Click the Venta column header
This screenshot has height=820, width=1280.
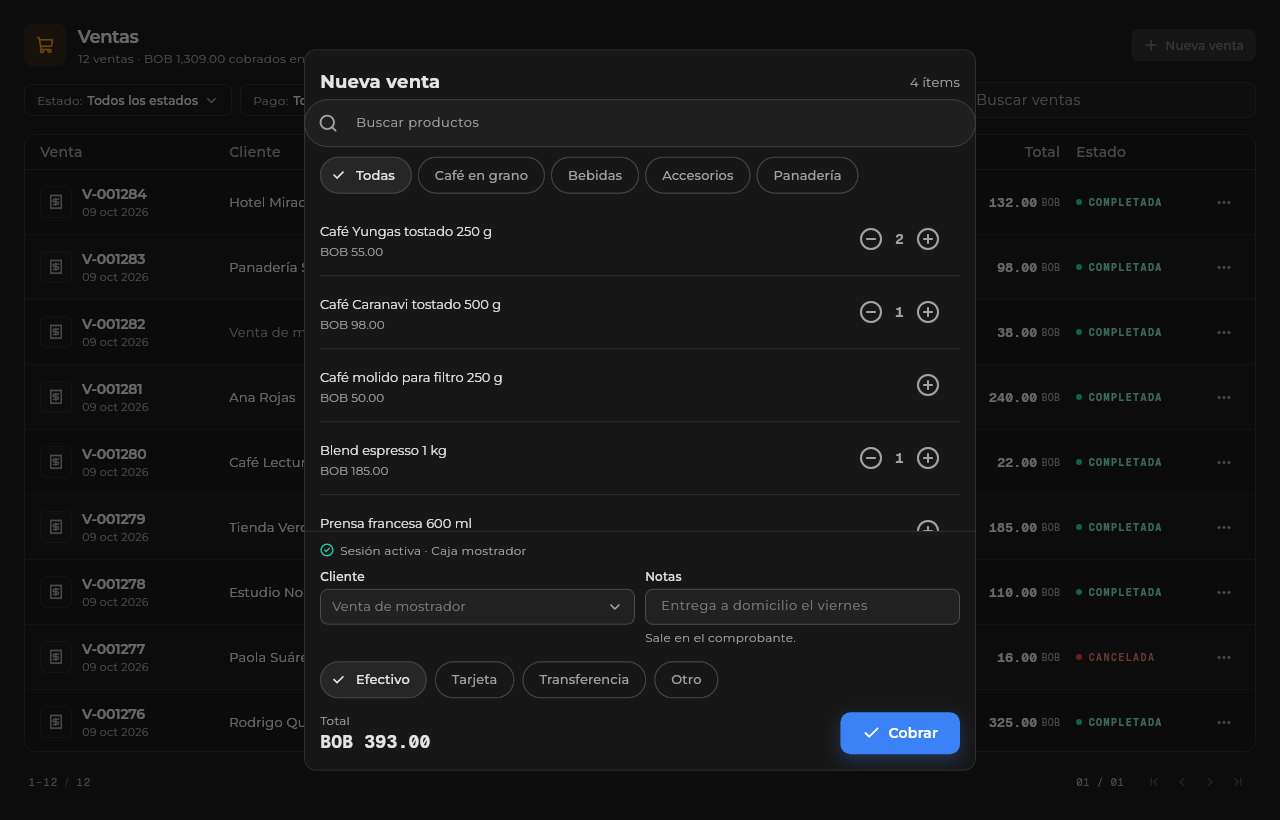click(x=61, y=152)
